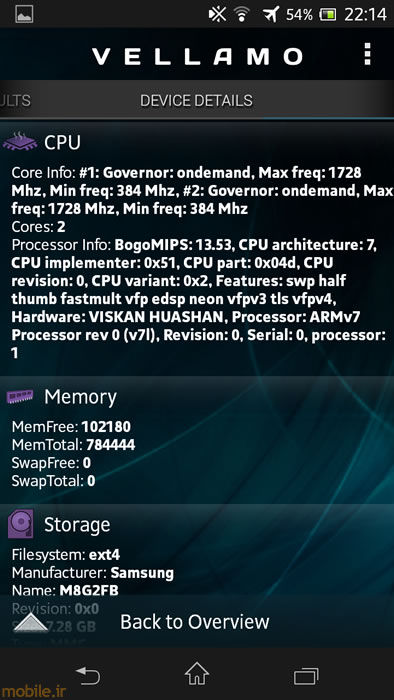The height and width of the screenshot is (700, 394).
Task: Tap the picture notification icon in status bar
Action: [25, 14]
